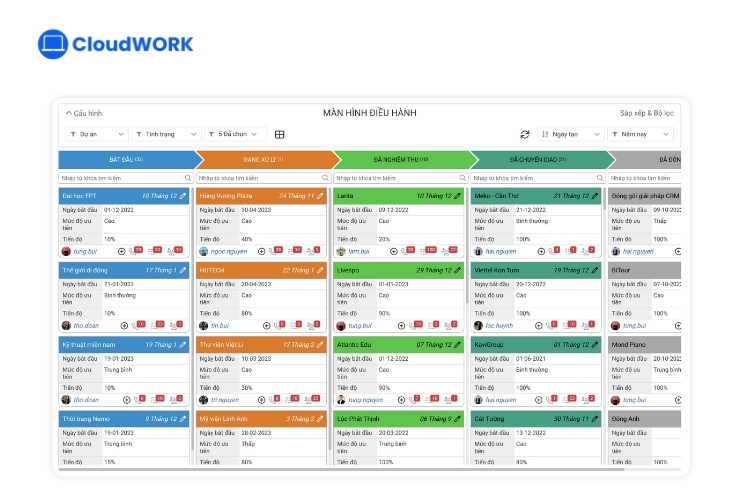Select the ĐÃ CHUYỂN GIAO stage tab
750x500 pixels.
(x=538, y=159)
